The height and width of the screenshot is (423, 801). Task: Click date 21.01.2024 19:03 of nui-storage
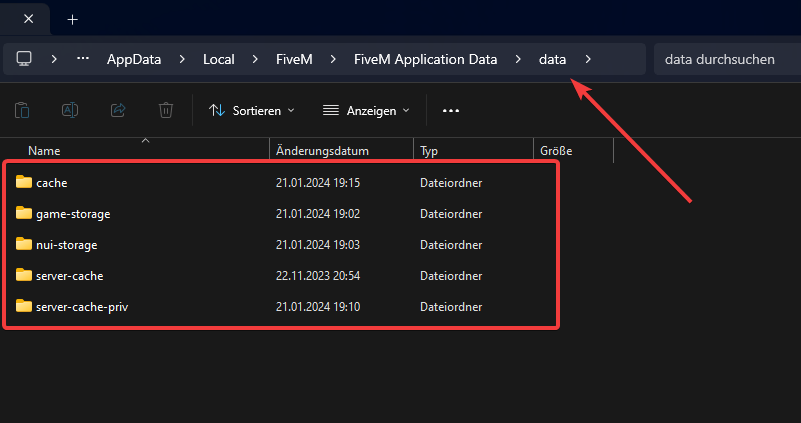[318, 245]
